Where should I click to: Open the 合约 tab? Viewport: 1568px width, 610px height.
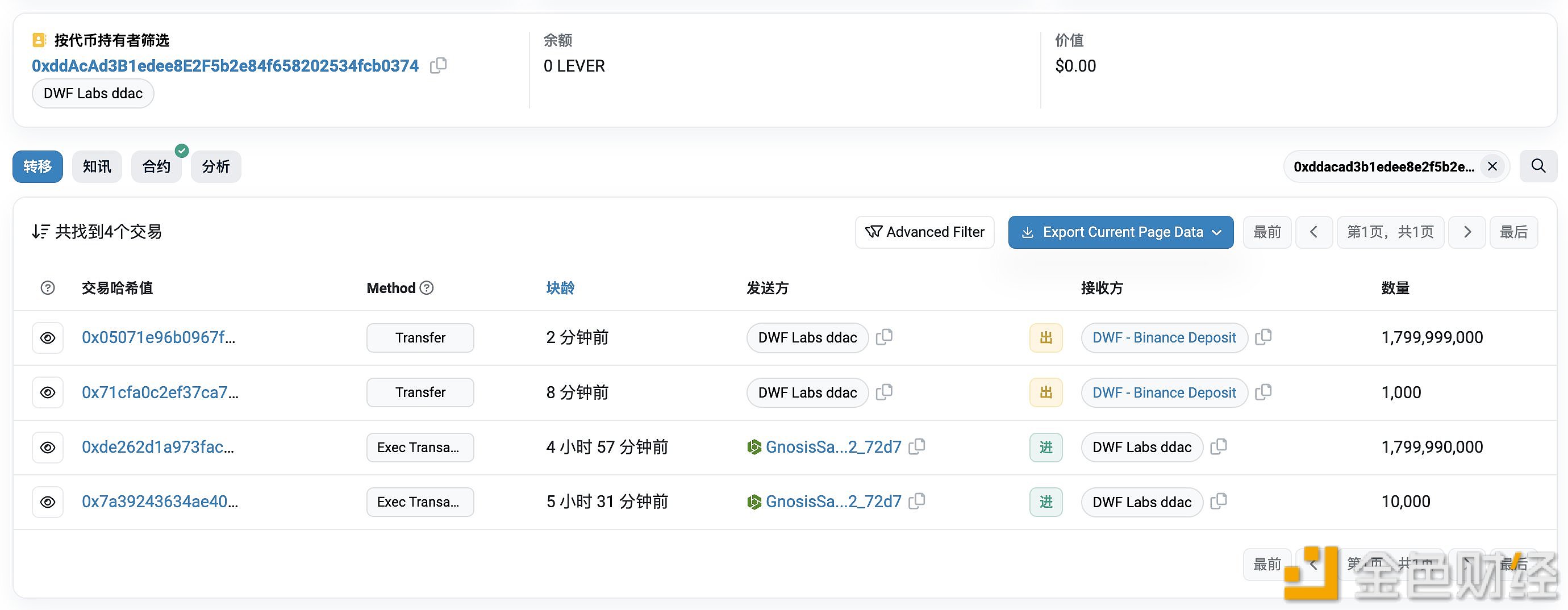(x=156, y=166)
